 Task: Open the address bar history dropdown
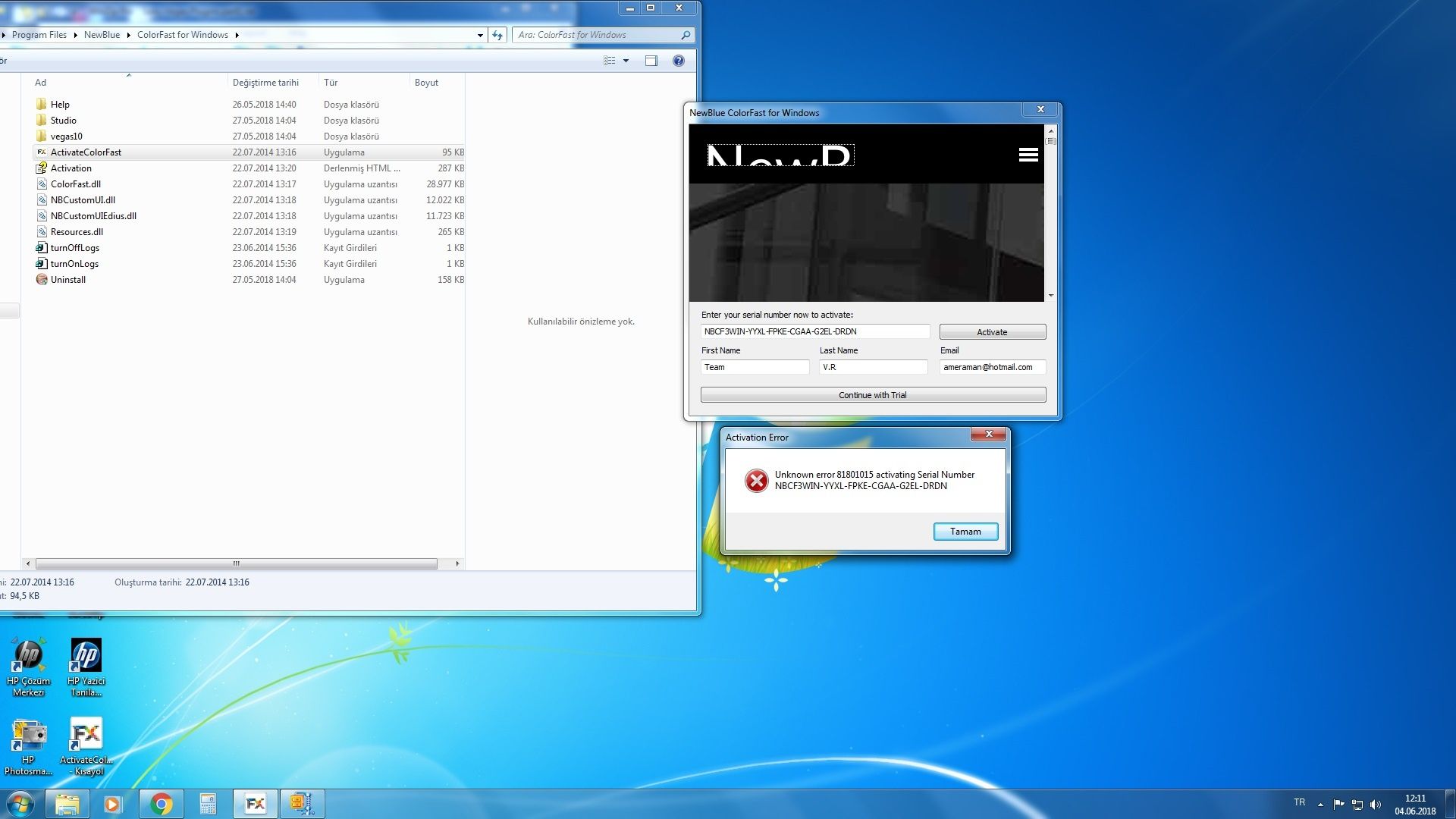(x=480, y=35)
